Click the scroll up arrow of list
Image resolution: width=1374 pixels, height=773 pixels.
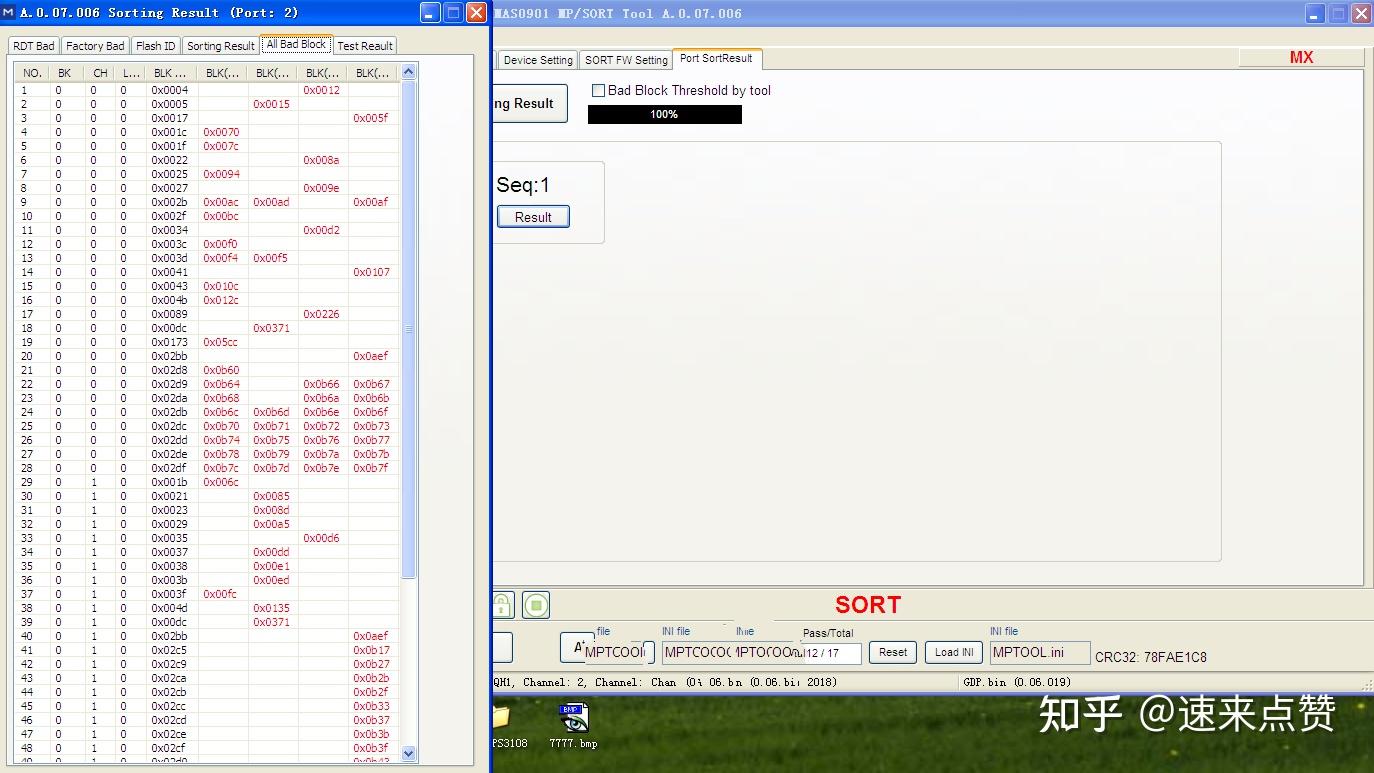[x=408, y=72]
